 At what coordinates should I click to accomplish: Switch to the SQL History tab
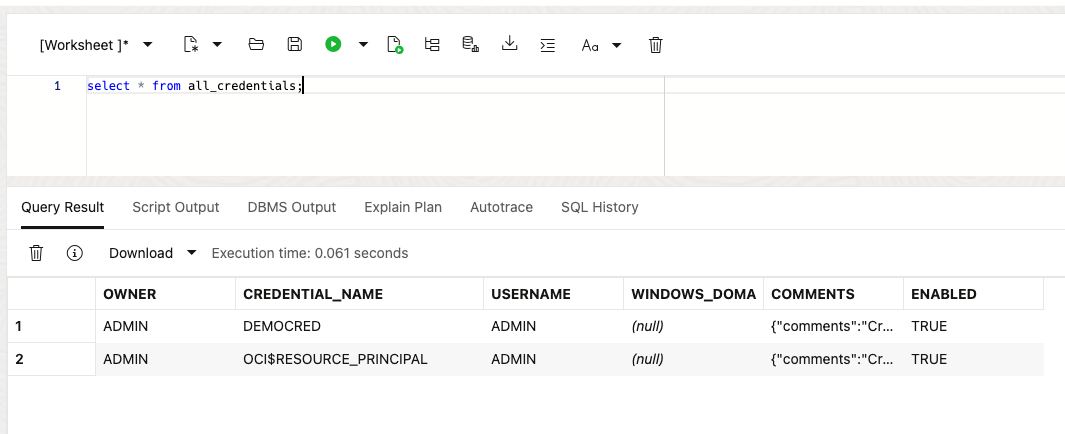pyautogui.click(x=599, y=207)
